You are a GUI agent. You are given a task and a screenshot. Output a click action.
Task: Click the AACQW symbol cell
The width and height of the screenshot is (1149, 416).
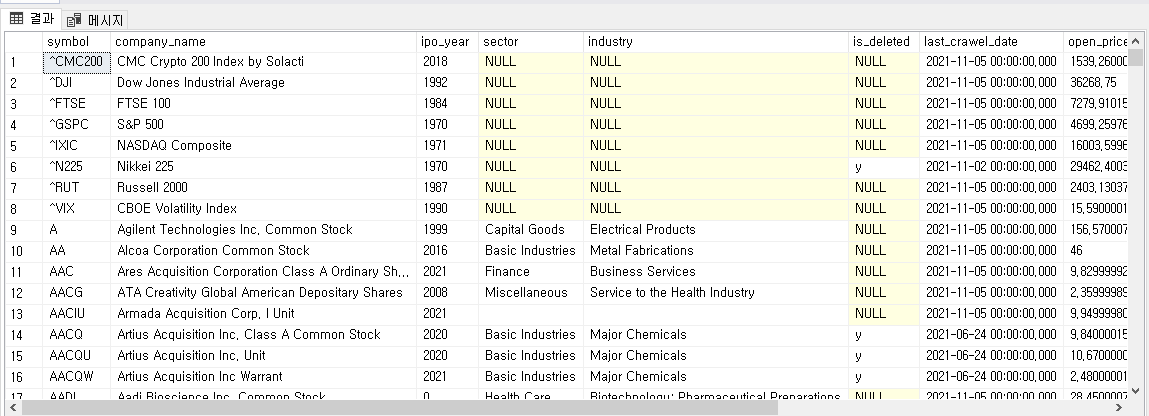(x=76, y=377)
